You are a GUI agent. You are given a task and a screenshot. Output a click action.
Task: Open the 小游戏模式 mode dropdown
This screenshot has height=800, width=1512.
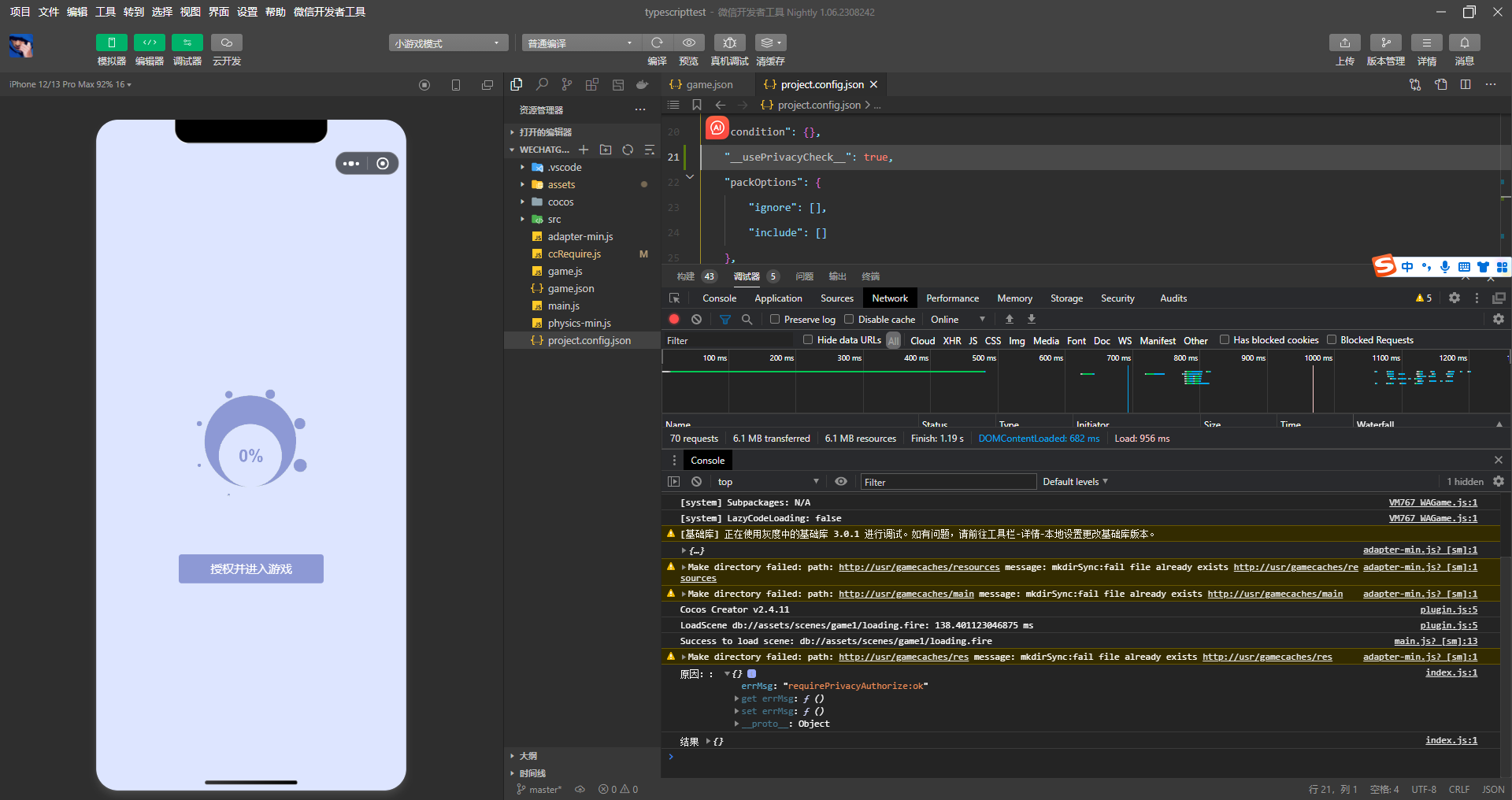coord(447,43)
